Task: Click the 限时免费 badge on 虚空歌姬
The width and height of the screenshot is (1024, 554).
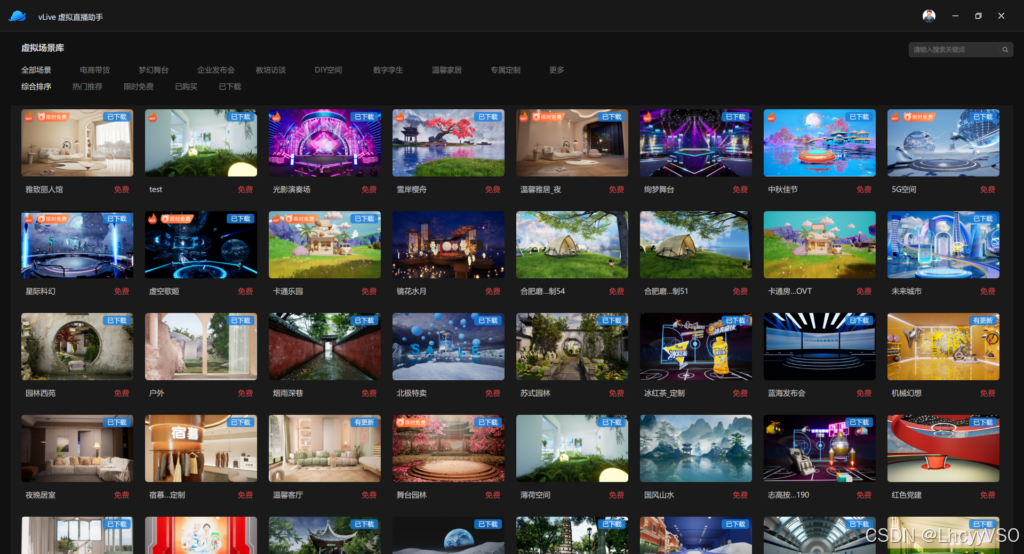Action: 177,219
